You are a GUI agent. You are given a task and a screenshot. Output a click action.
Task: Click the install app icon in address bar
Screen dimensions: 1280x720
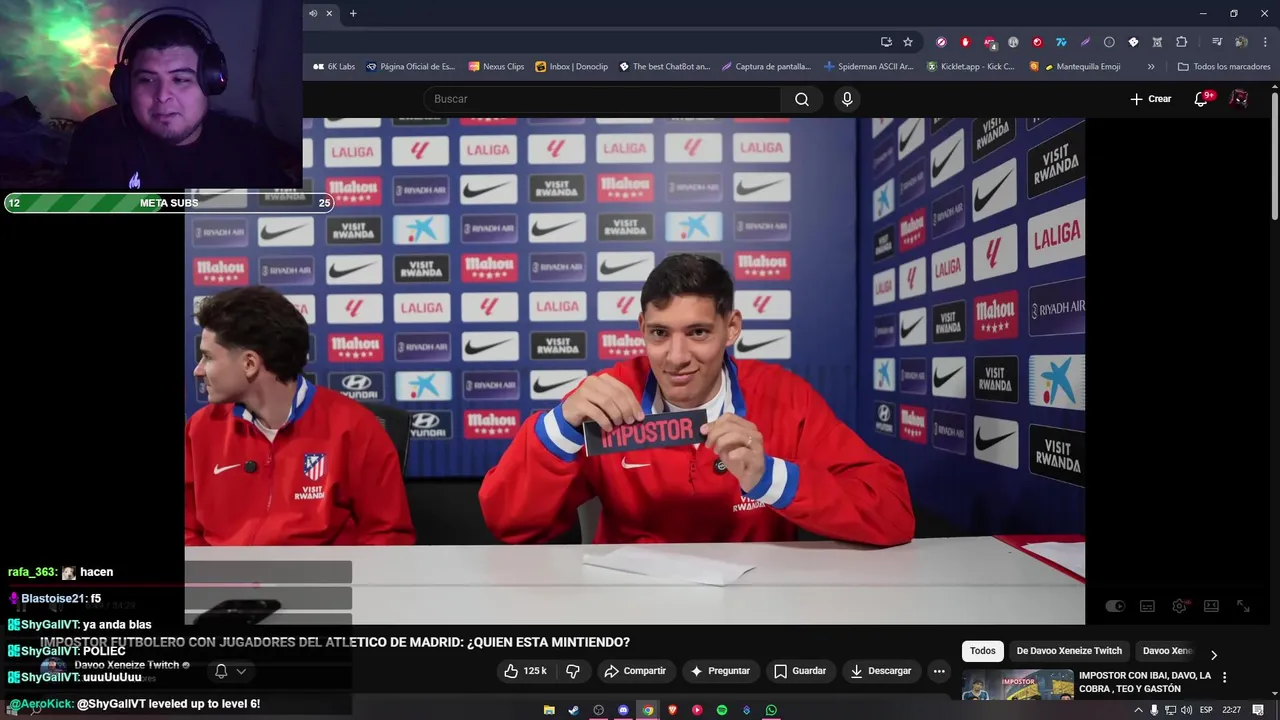[x=886, y=42]
